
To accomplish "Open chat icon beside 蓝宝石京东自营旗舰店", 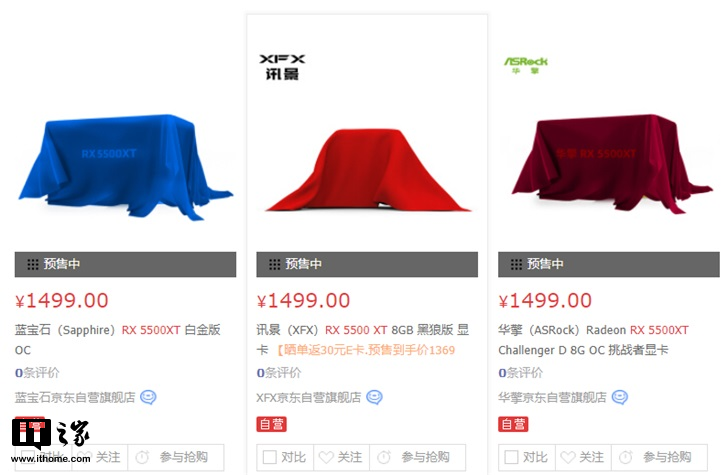I will tap(148, 397).
